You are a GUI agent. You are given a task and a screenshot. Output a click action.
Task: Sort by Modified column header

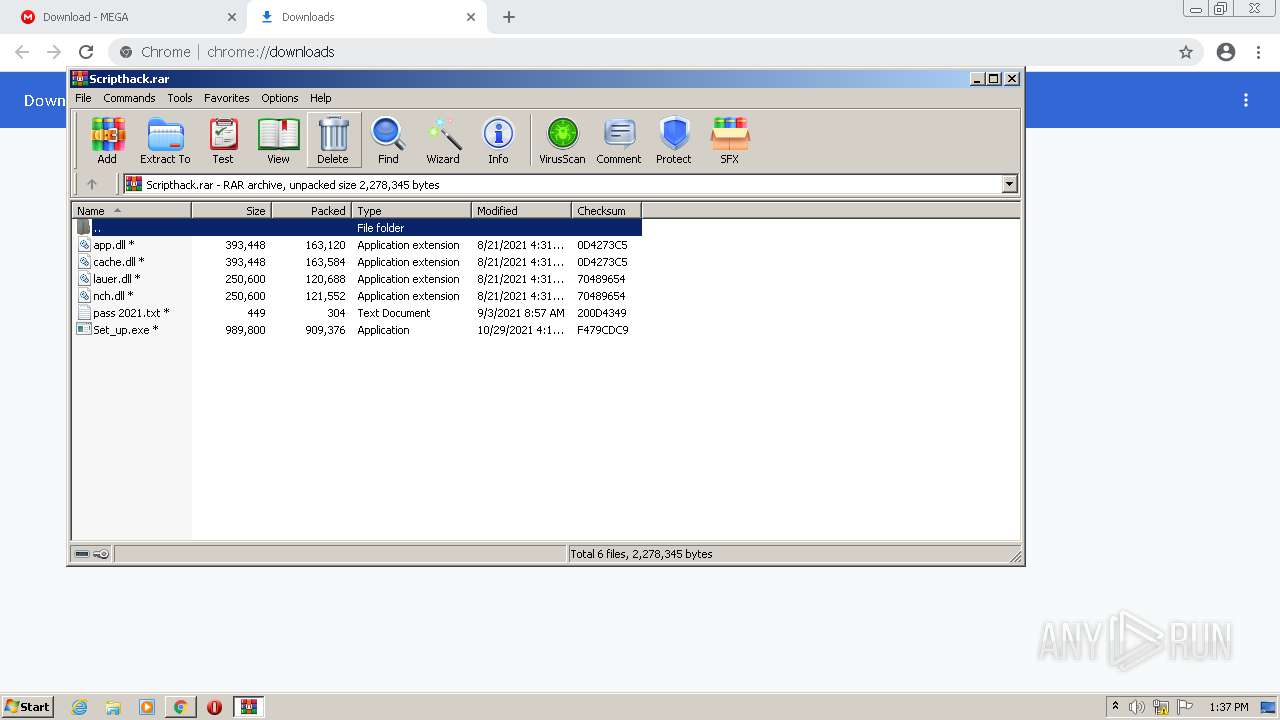click(x=521, y=210)
